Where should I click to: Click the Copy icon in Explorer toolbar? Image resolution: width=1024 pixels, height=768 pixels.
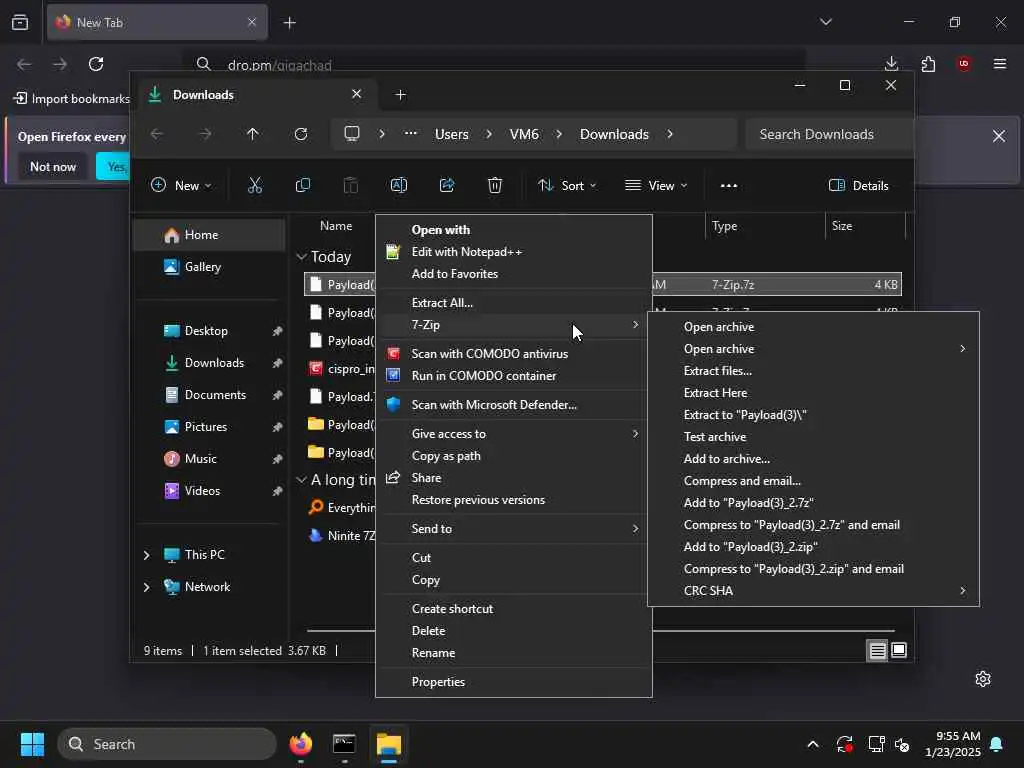(302, 185)
